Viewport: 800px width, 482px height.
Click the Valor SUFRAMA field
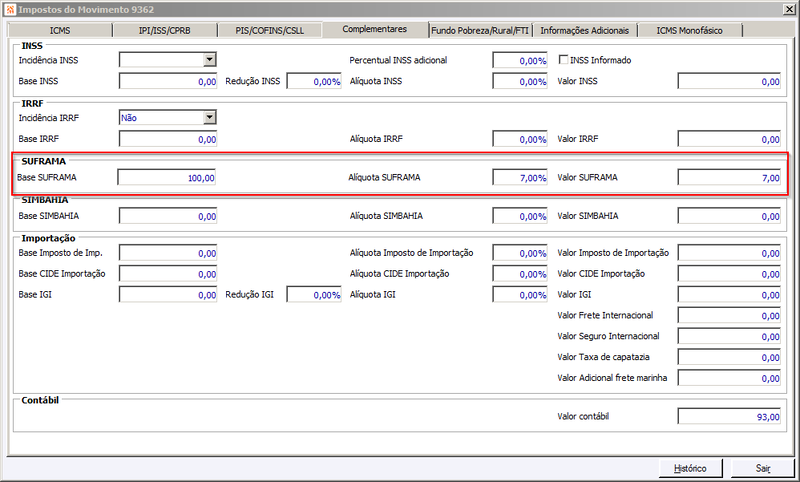(x=729, y=177)
